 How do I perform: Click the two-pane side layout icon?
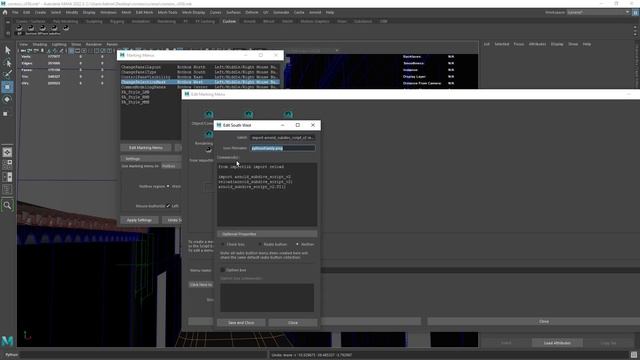(7, 177)
